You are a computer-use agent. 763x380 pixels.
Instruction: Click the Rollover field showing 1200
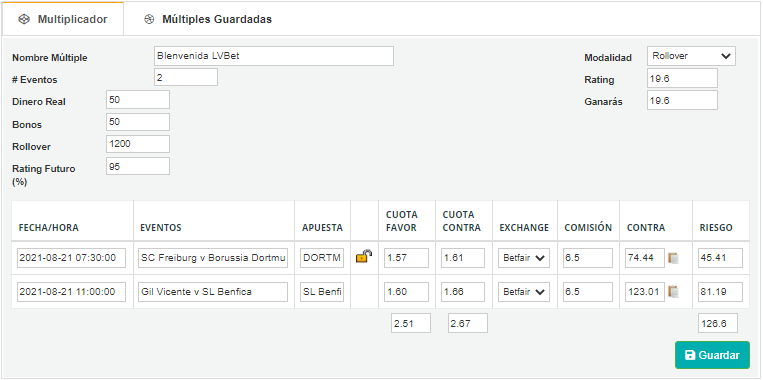(138, 144)
